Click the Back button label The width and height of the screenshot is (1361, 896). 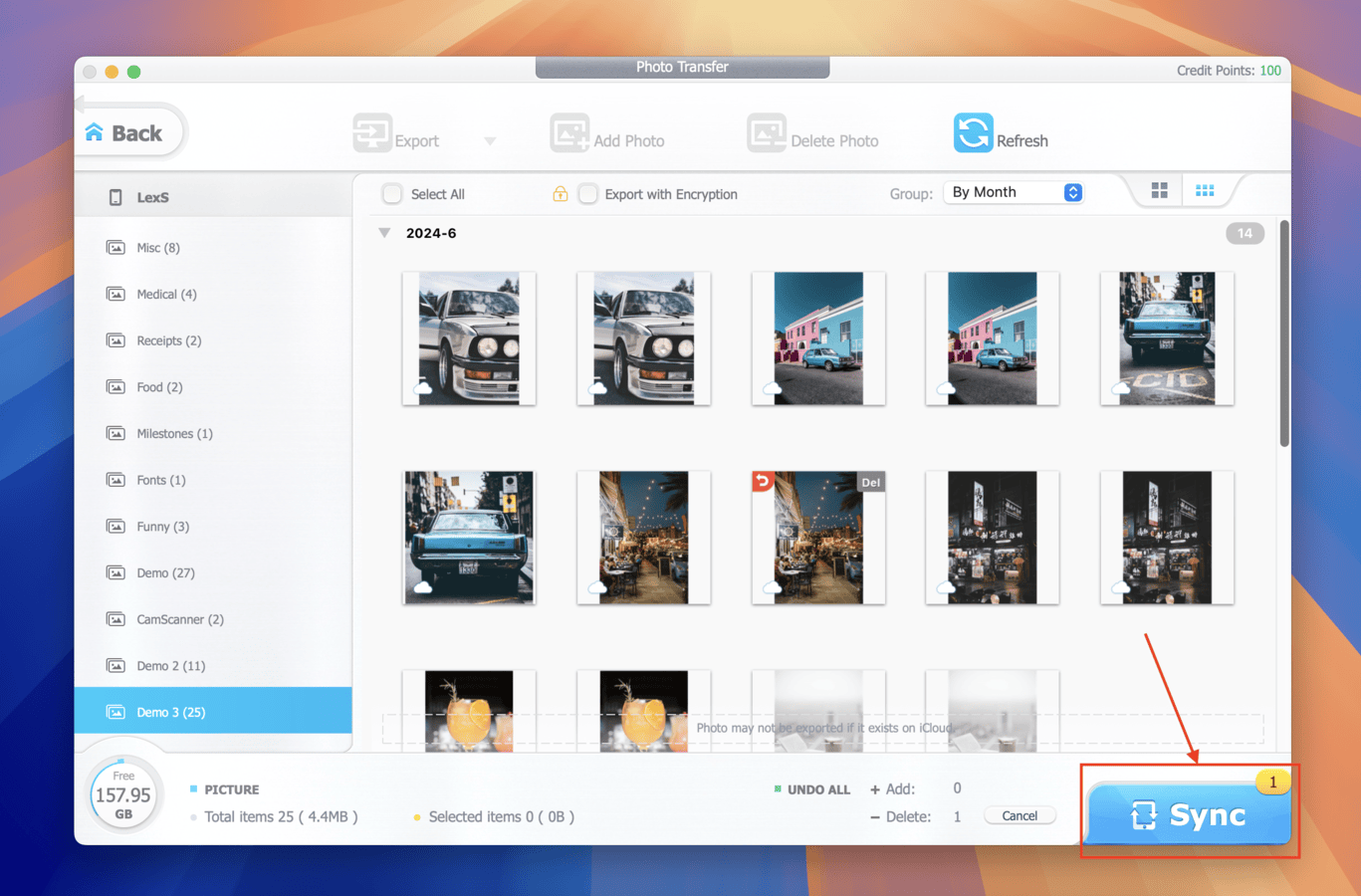[136, 133]
